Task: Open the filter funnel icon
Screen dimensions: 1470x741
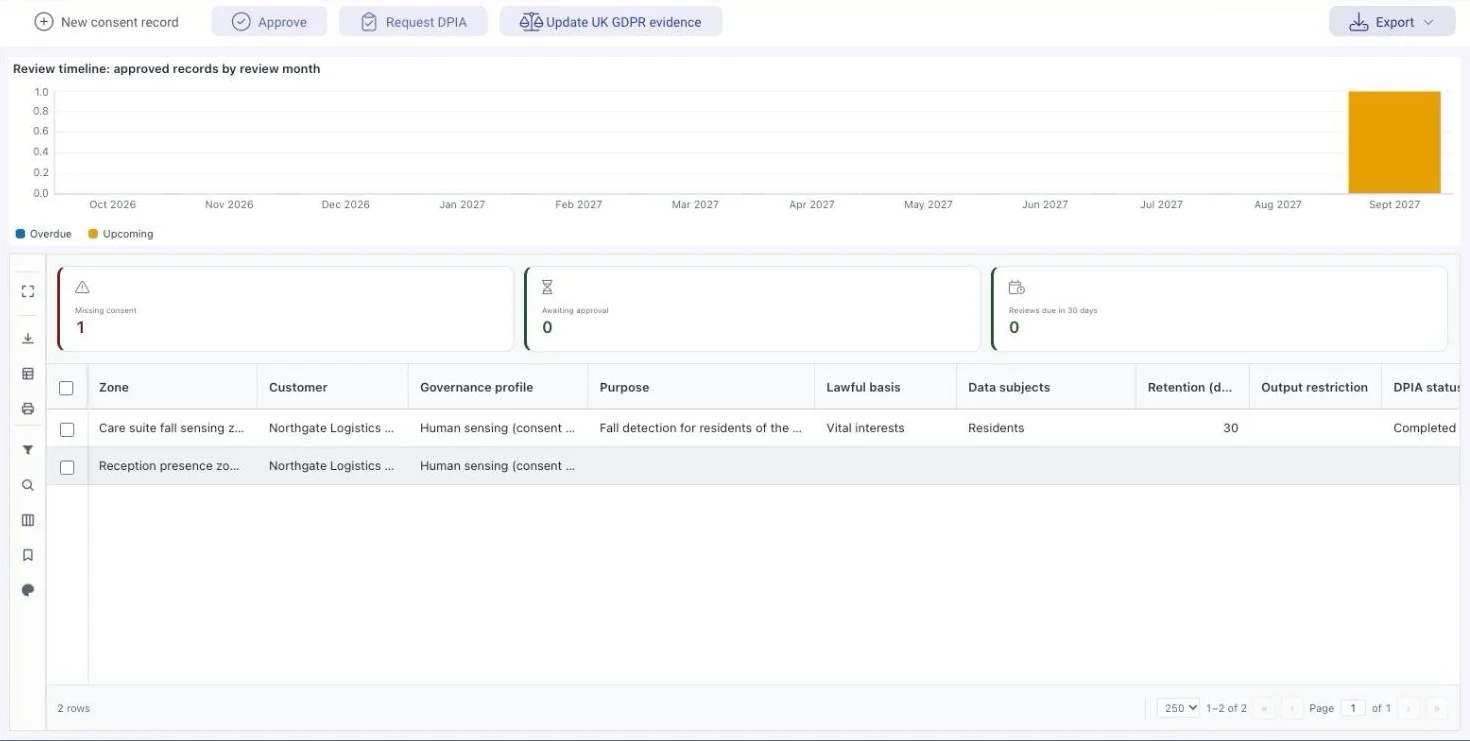Action: pos(28,450)
